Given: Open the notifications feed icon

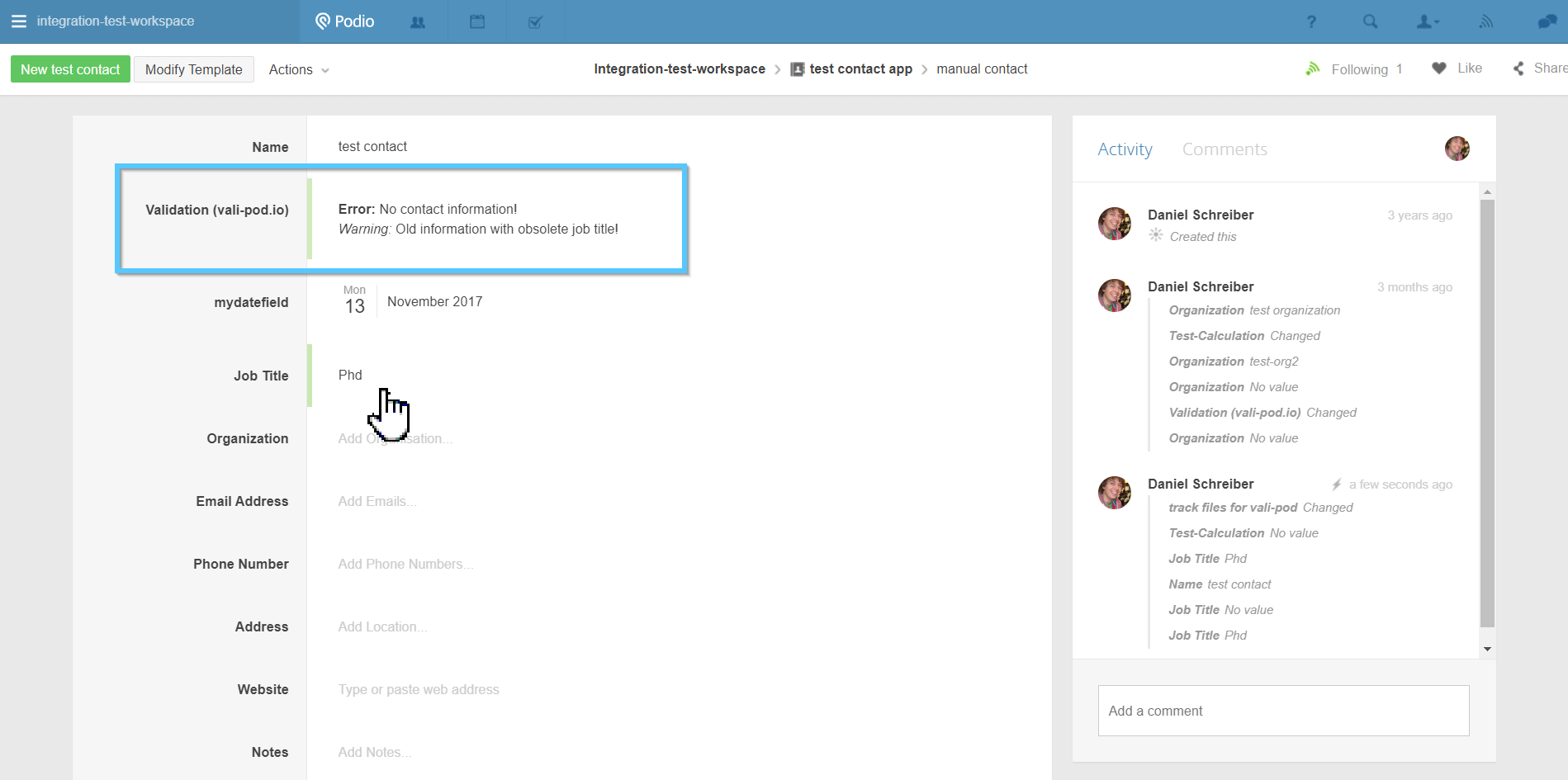Looking at the screenshot, I should [1485, 22].
